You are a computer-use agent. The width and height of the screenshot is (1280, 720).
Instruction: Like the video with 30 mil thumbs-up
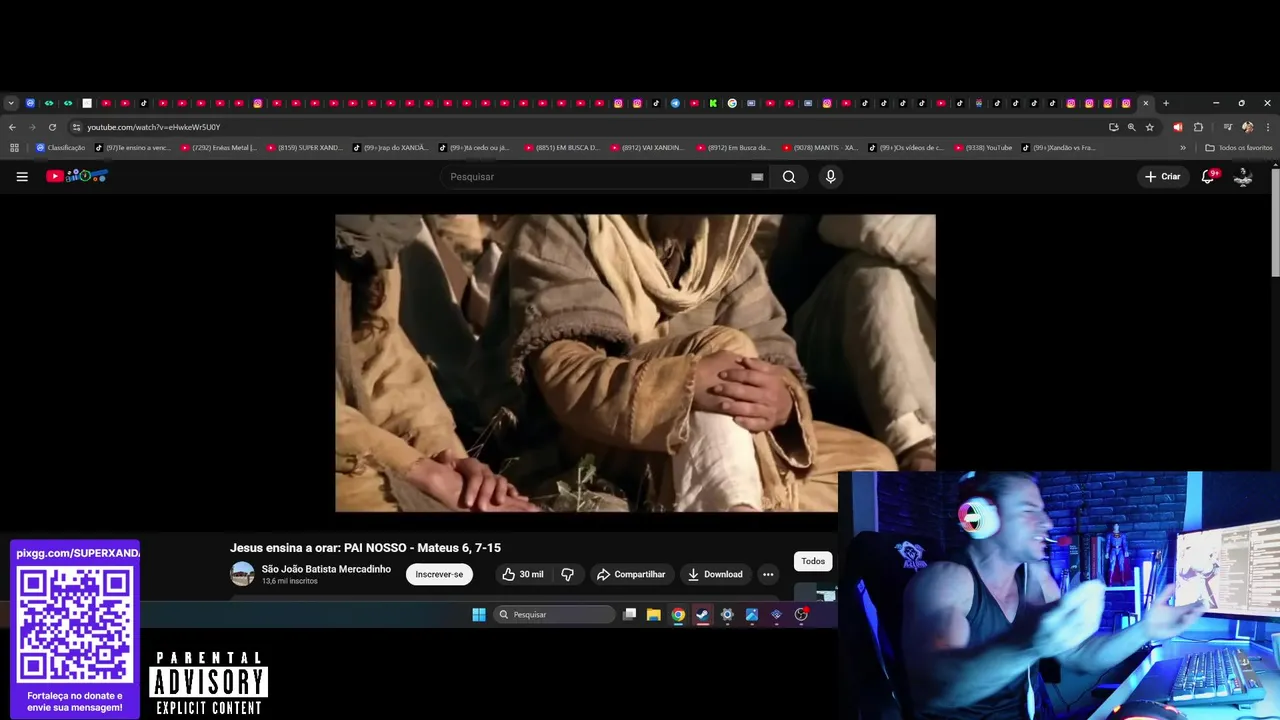pos(523,574)
